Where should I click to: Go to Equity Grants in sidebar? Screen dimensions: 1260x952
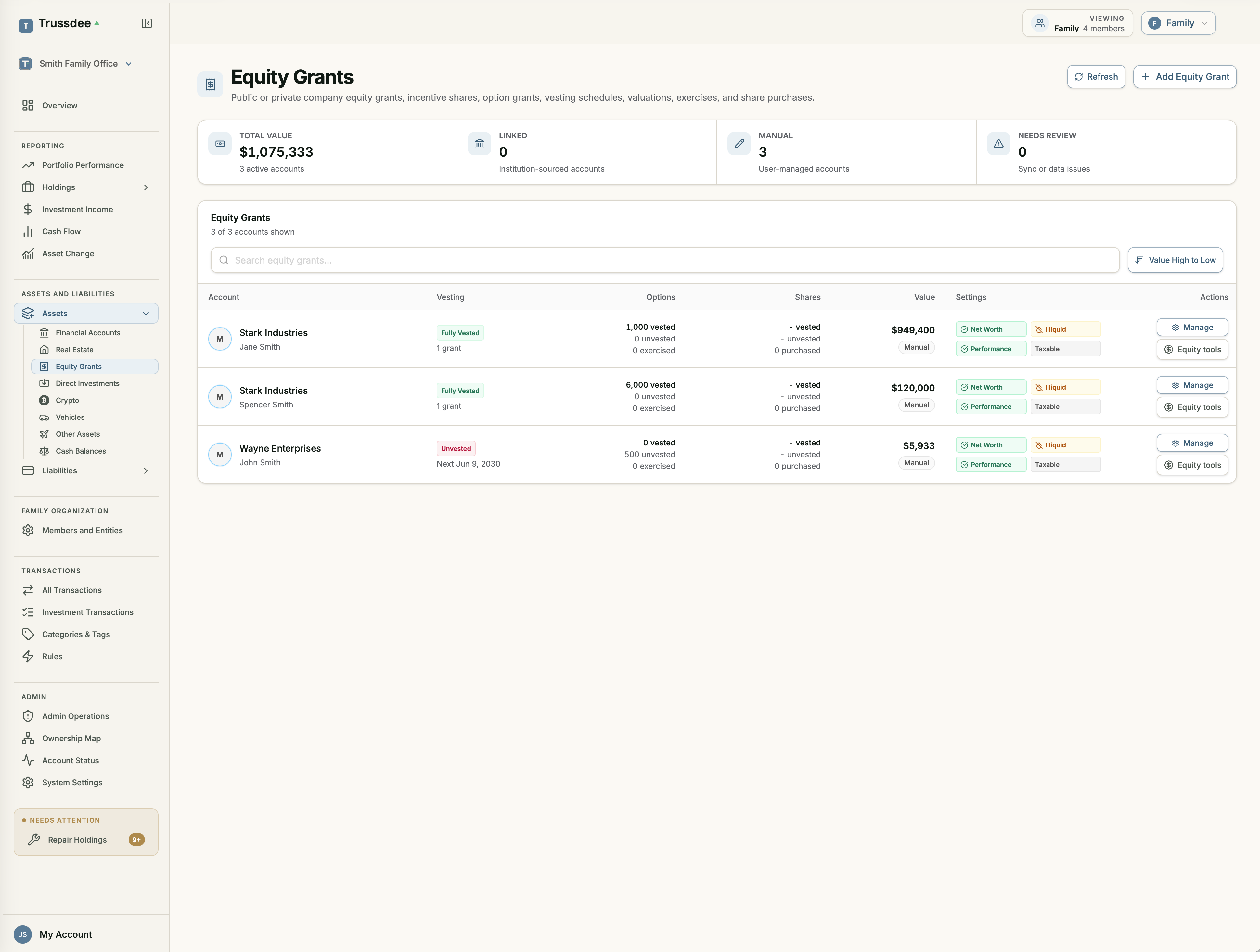tap(95, 366)
